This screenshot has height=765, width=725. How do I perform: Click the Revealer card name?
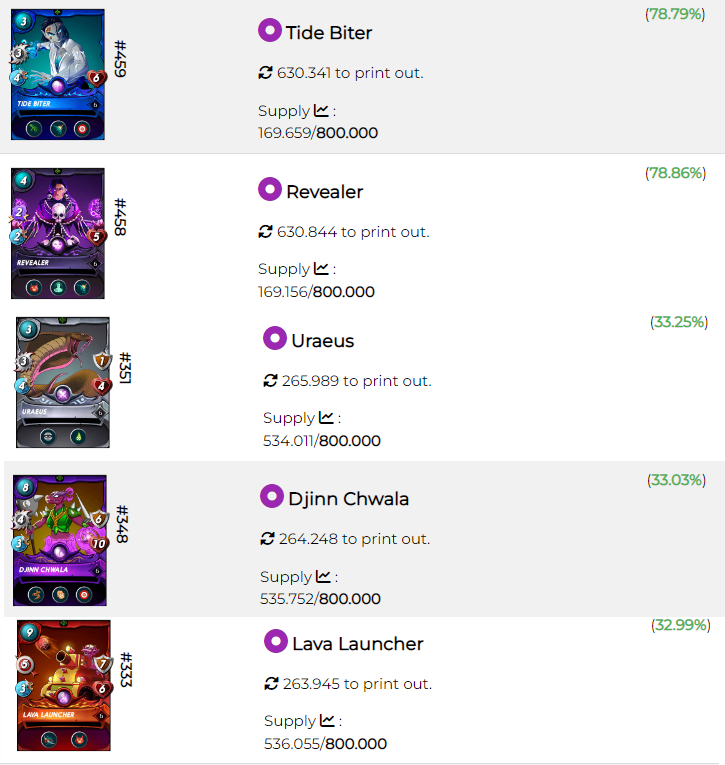pyautogui.click(x=324, y=192)
